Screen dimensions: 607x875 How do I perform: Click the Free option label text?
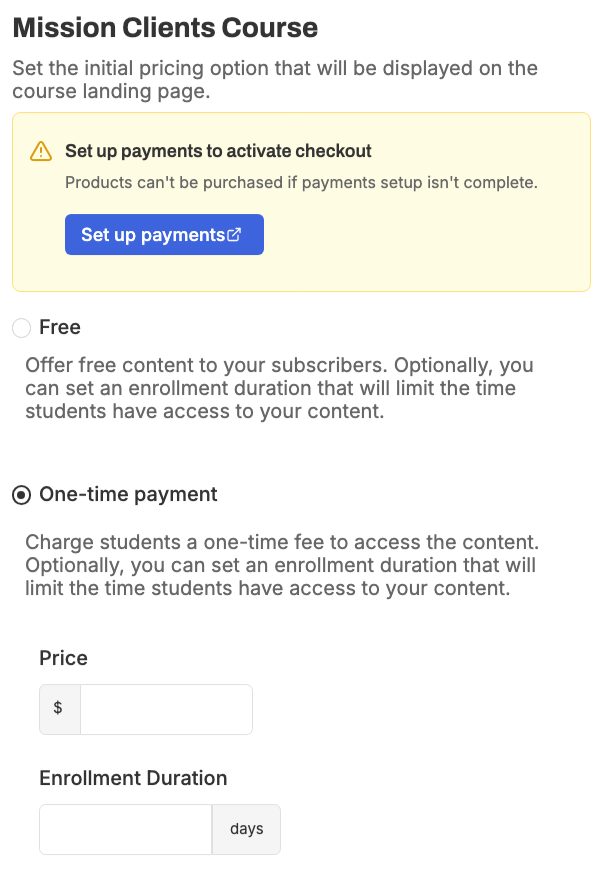pyautogui.click(x=60, y=327)
